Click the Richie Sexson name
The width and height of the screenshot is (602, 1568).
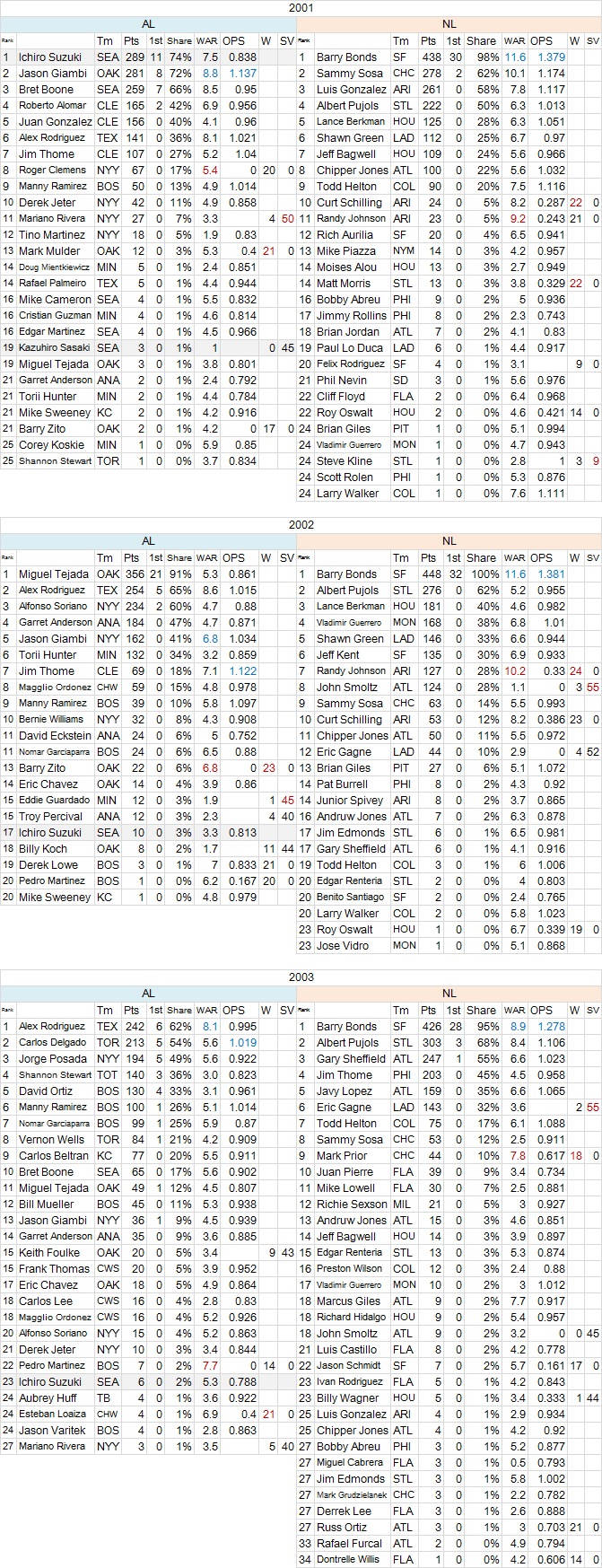(x=353, y=1204)
